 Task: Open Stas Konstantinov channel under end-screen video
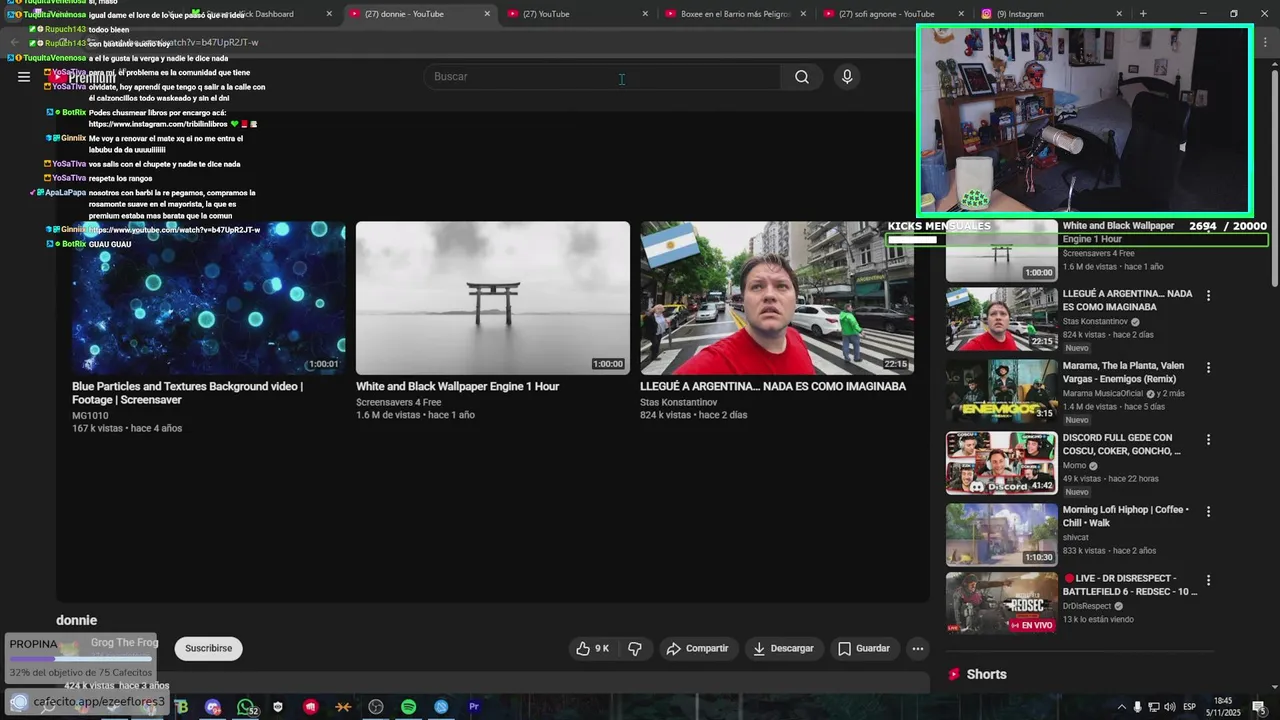point(679,403)
